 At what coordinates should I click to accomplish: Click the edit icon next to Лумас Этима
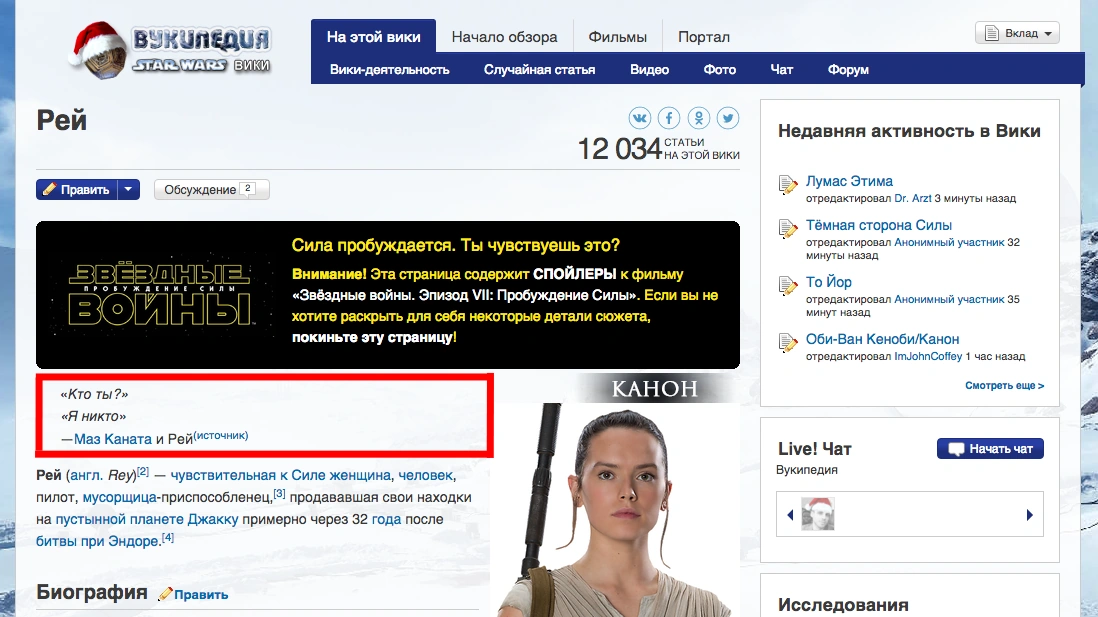coord(788,184)
